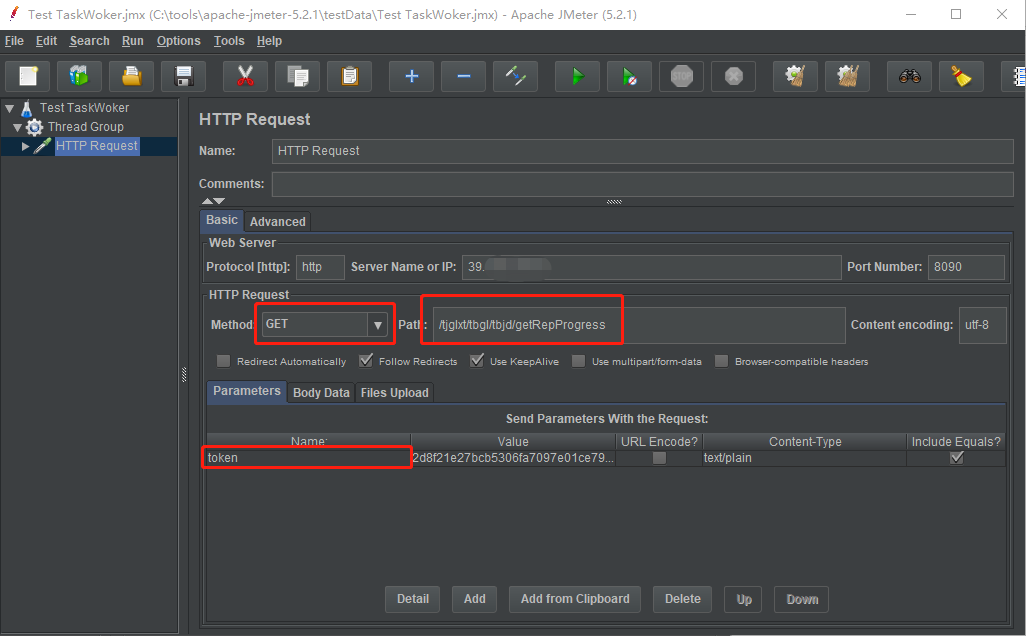Click the text/plain Content-Type cell
The image size is (1026, 636).
point(804,458)
